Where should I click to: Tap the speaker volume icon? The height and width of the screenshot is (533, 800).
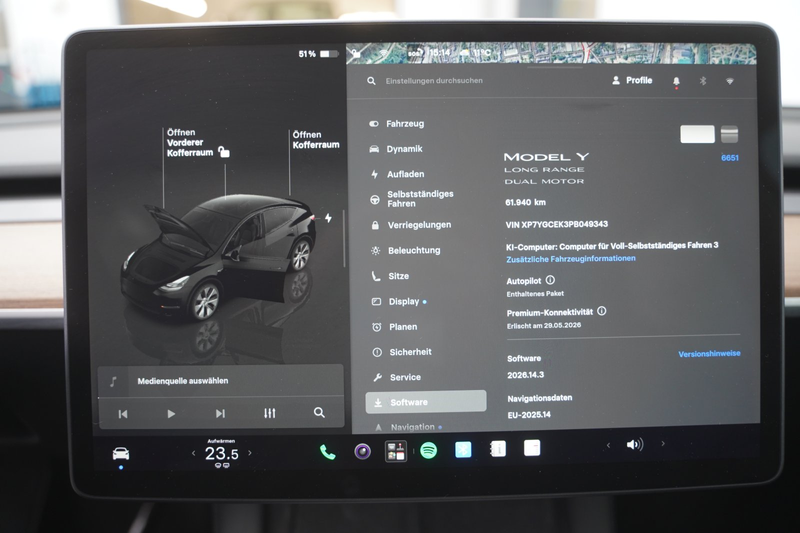[x=635, y=445]
